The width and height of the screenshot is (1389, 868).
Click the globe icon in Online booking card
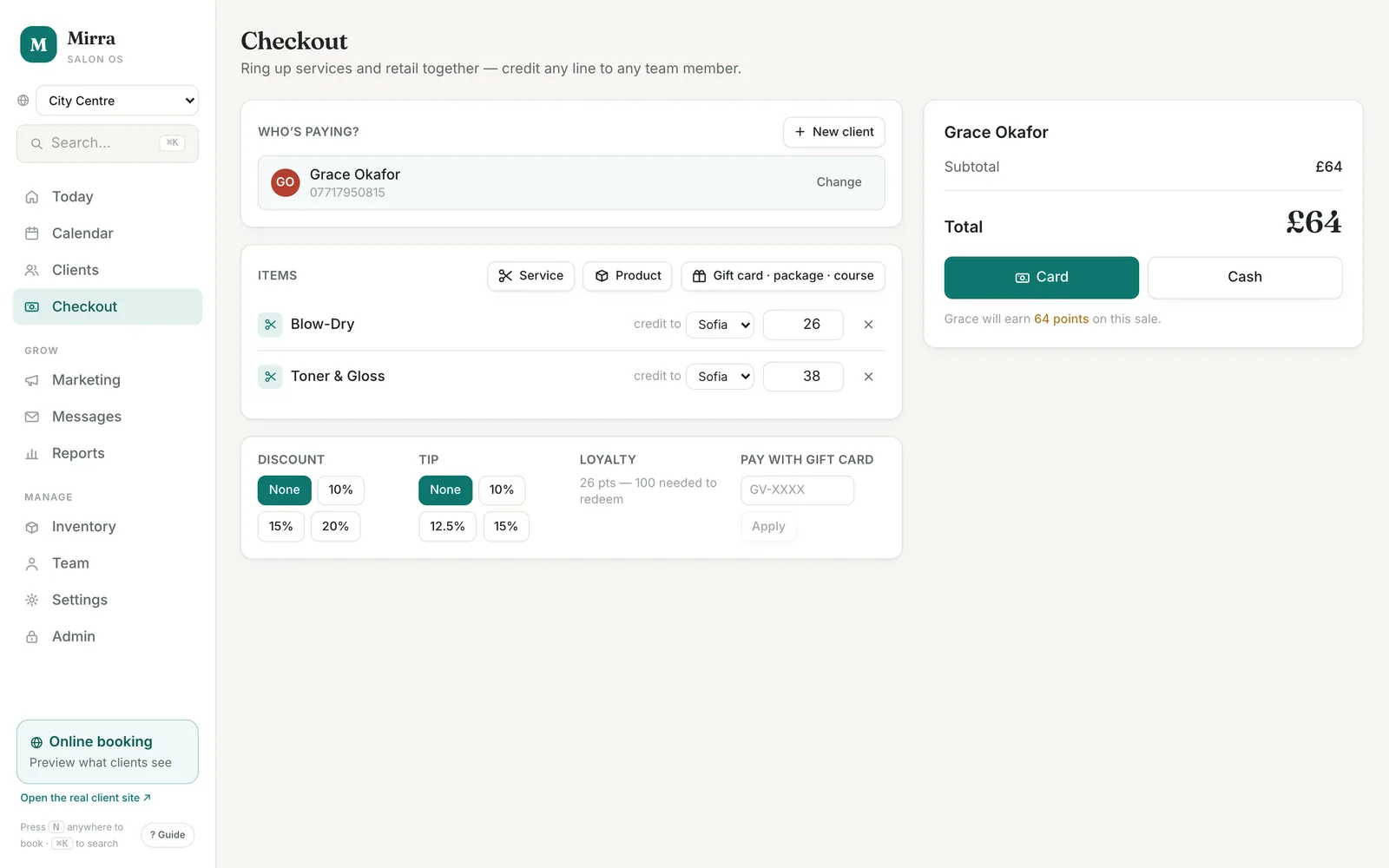coord(36,742)
